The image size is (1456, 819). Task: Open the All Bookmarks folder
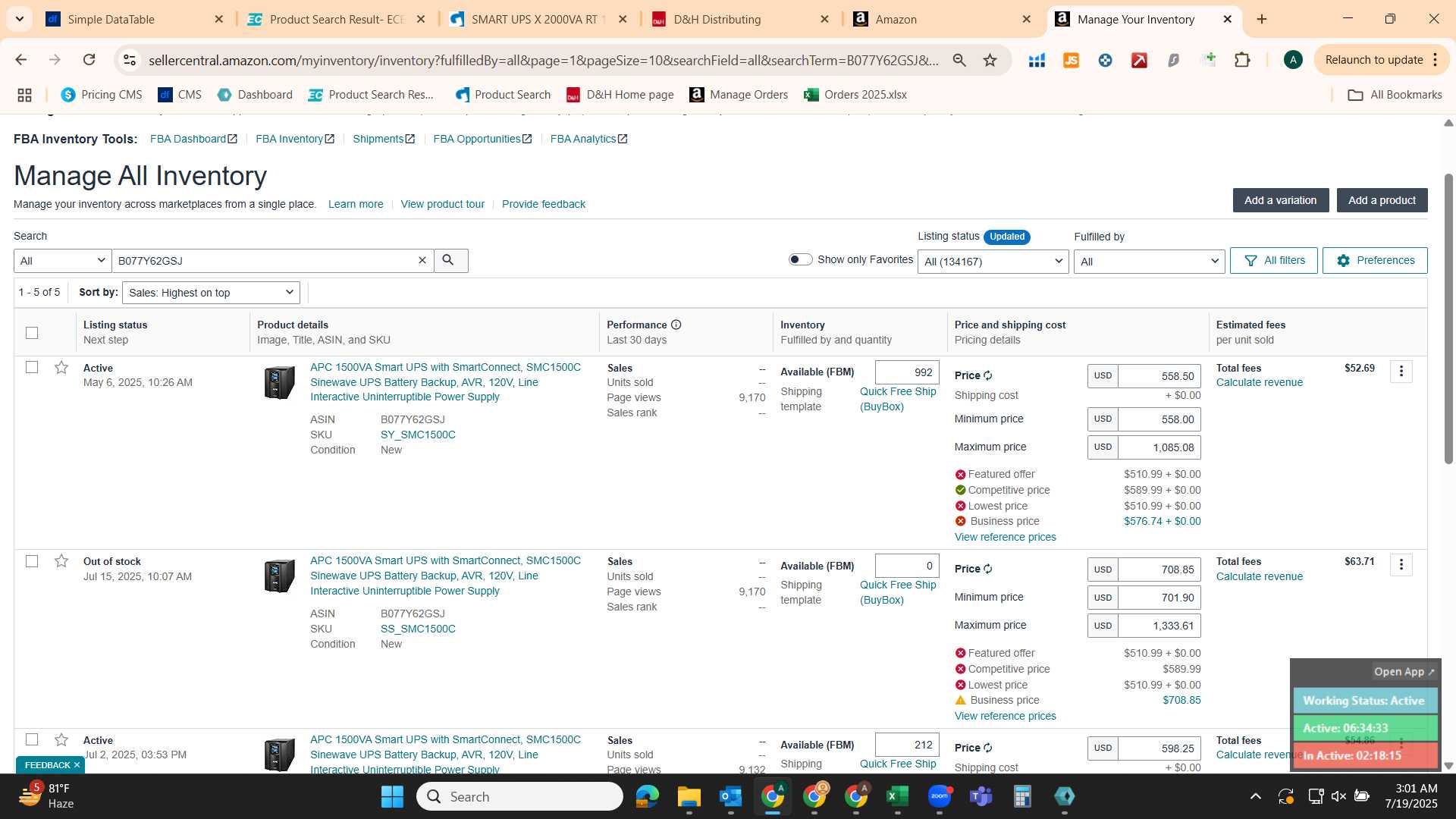(x=1395, y=95)
